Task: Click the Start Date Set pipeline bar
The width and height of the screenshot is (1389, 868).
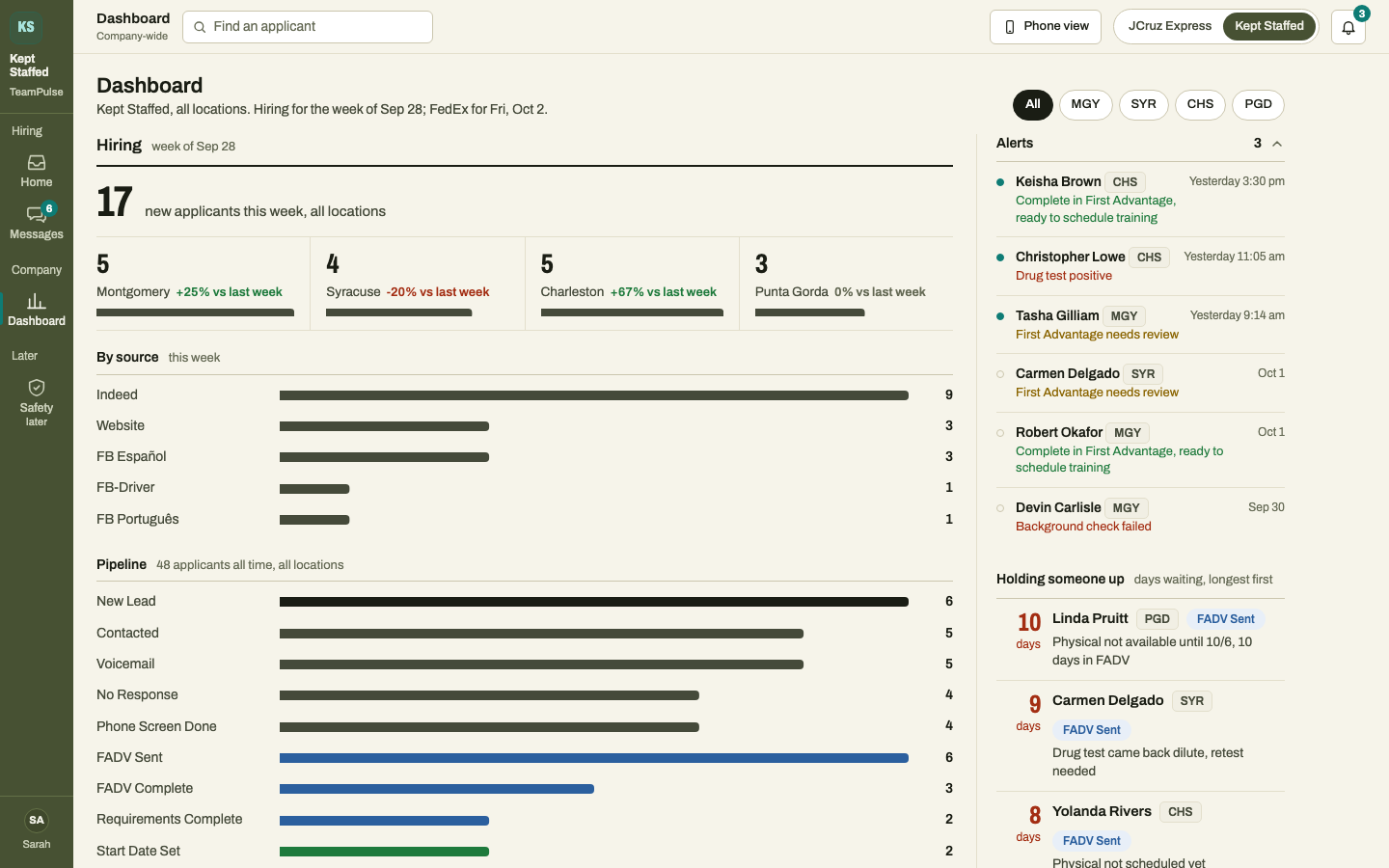Action: pos(384,852)
